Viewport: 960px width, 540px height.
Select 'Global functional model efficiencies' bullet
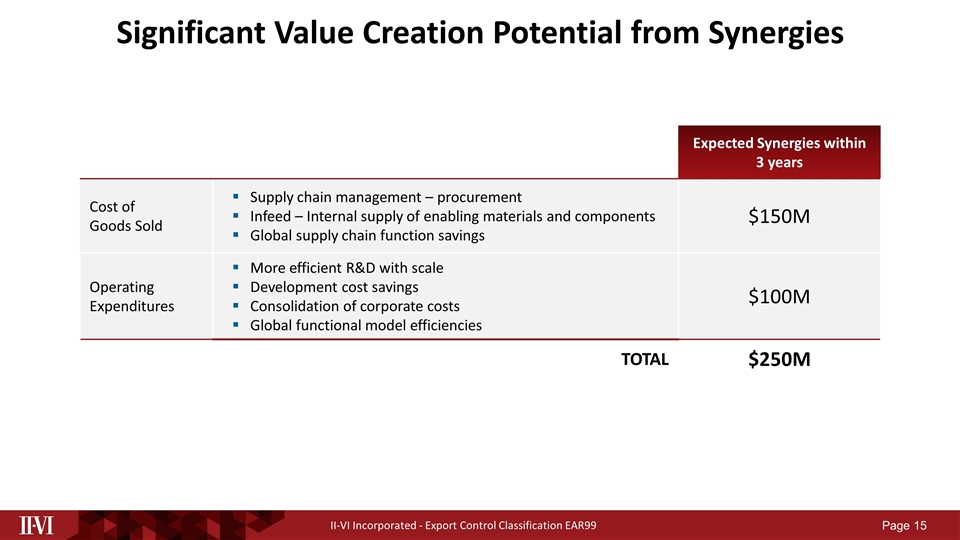[x=366, y=325]
